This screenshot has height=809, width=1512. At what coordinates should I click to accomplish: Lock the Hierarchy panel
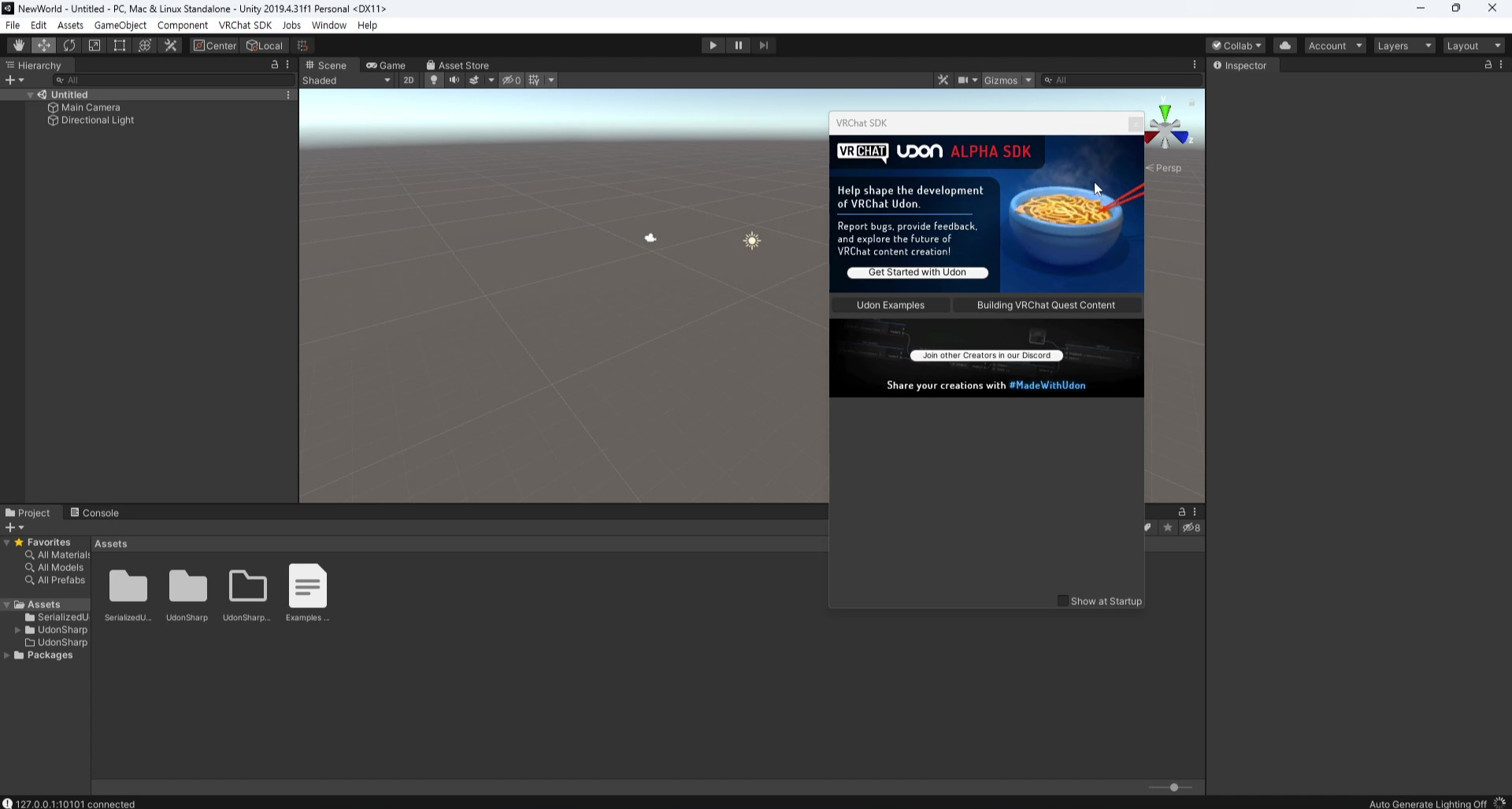[x=275, y=65]
